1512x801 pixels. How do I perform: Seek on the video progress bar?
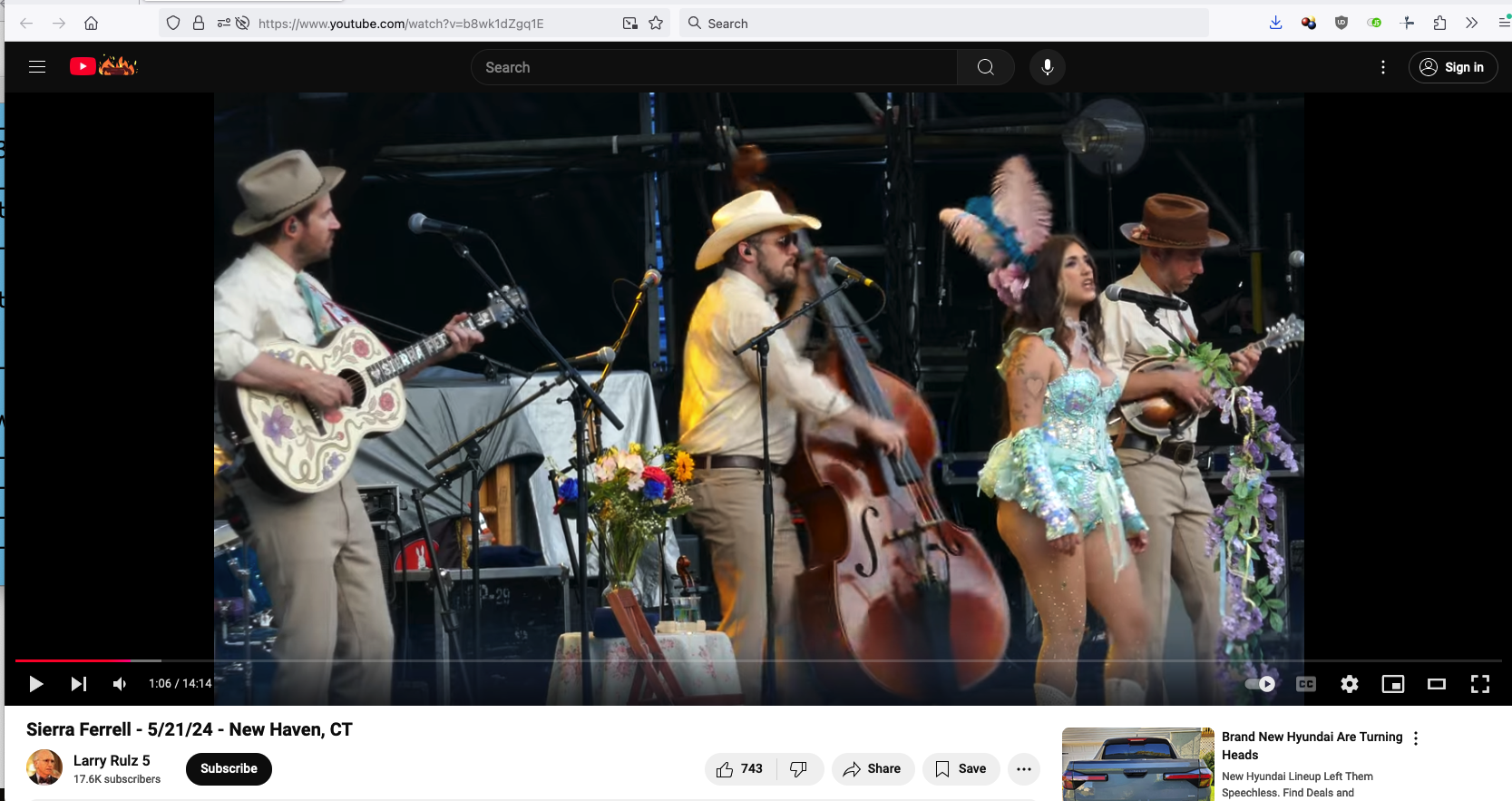pyautogui.click(x=758, y=660)
